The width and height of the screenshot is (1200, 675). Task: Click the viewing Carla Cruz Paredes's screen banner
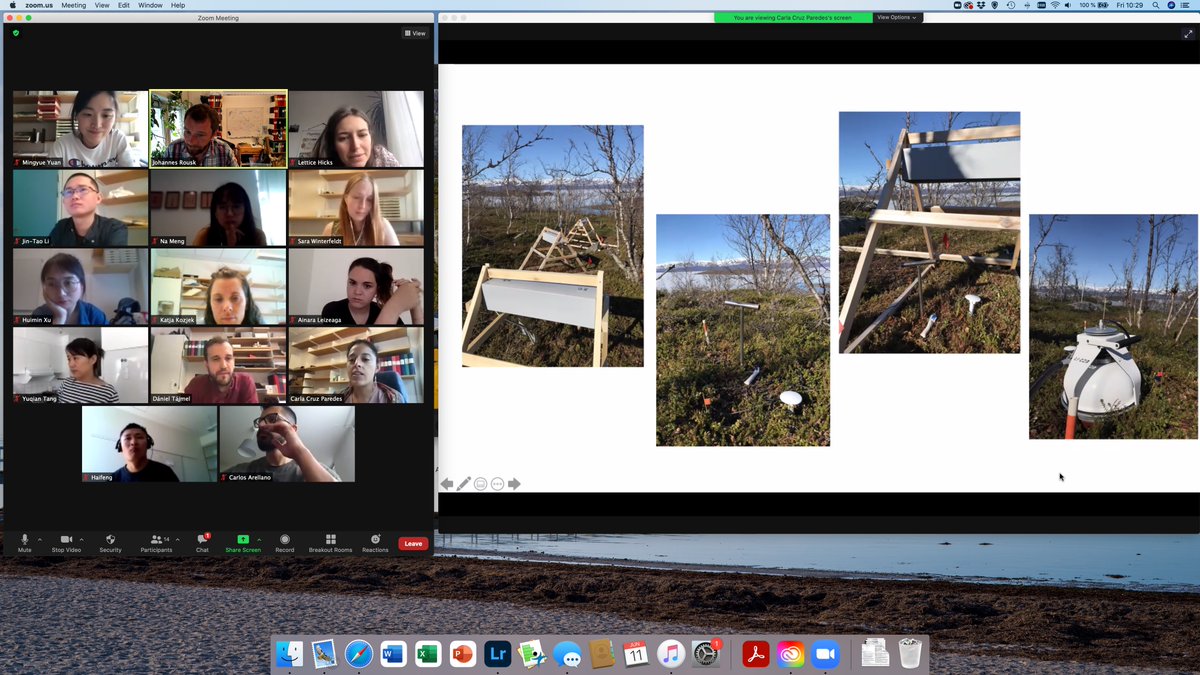(793, 17)
